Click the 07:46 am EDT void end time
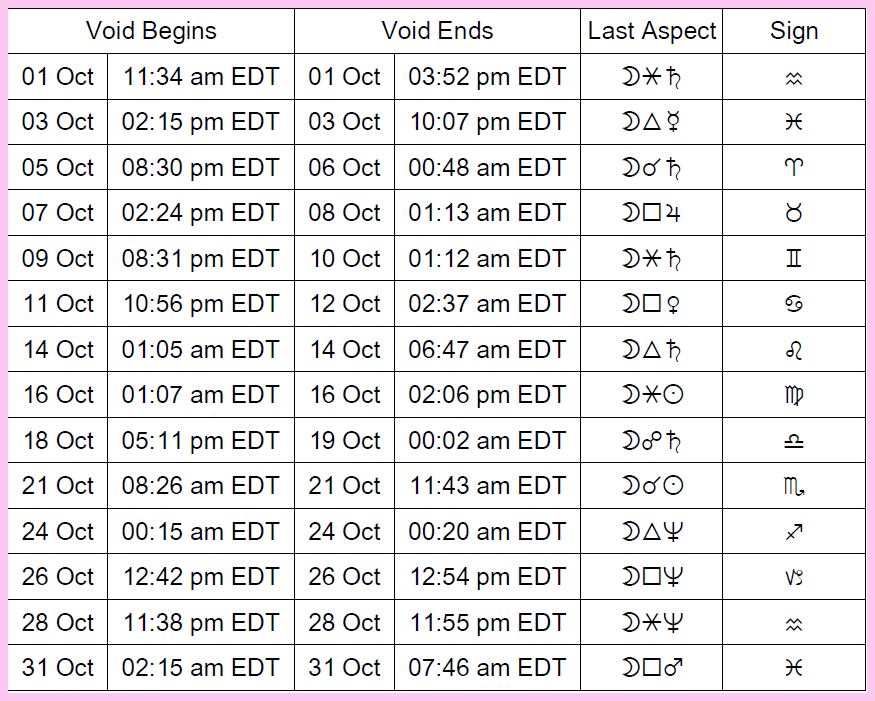 pos(487,667)
